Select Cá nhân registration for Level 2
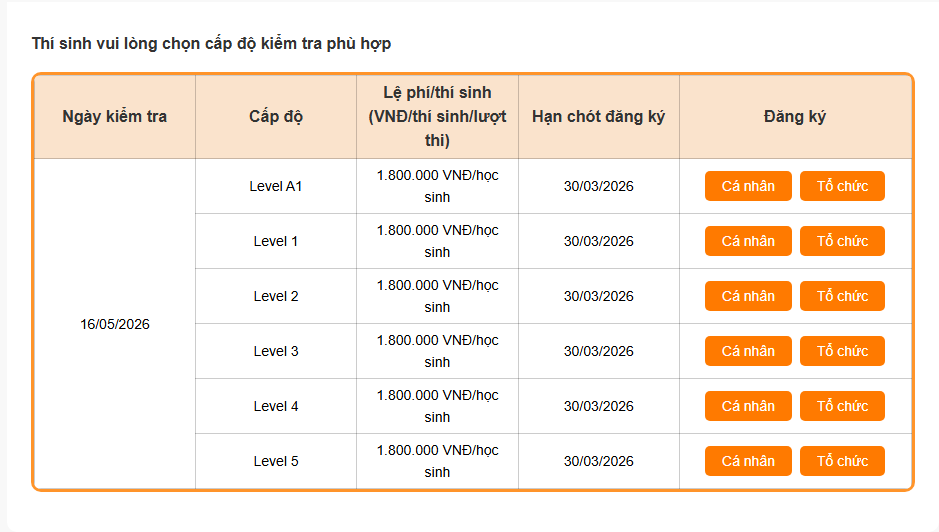 pyautogui.click(x=748, y=296)
